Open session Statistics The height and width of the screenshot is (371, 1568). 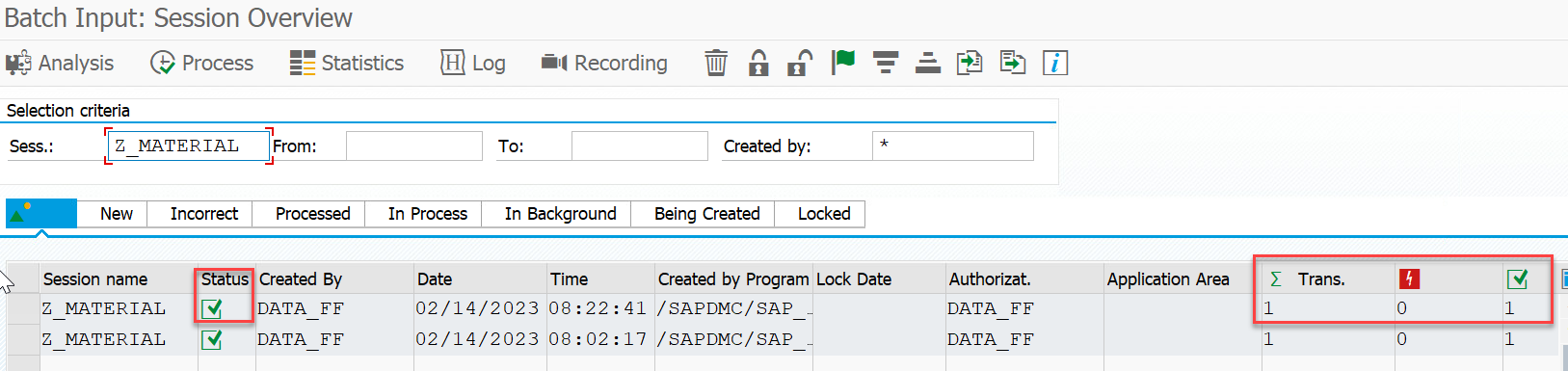pos(347,64)
